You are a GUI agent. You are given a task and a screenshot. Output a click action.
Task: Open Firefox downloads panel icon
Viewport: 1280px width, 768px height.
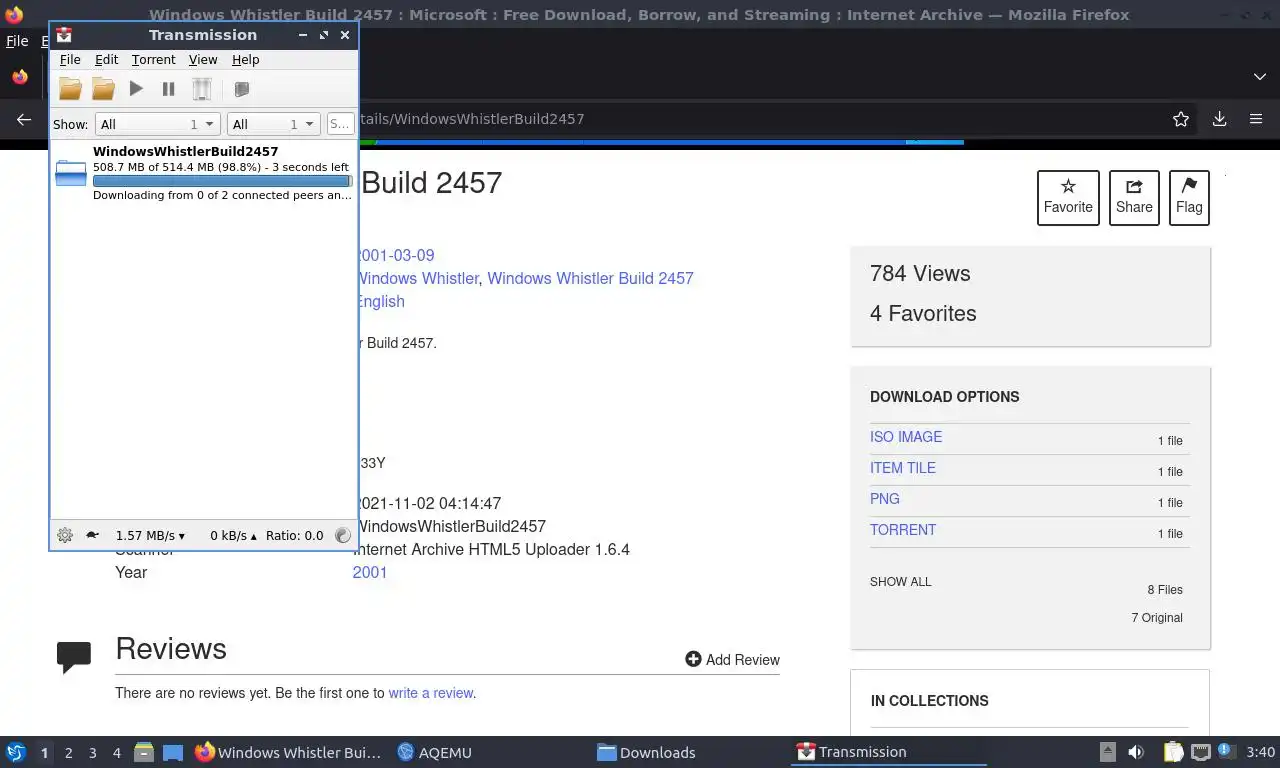(x=1219, y=119)
